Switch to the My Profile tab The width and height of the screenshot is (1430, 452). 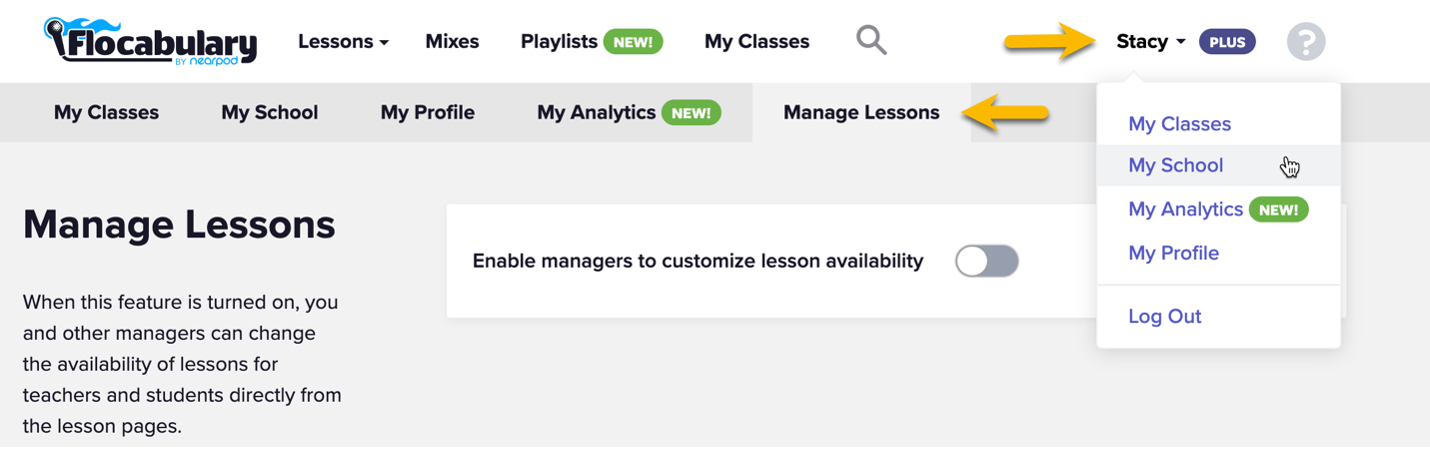pos(428,113)
